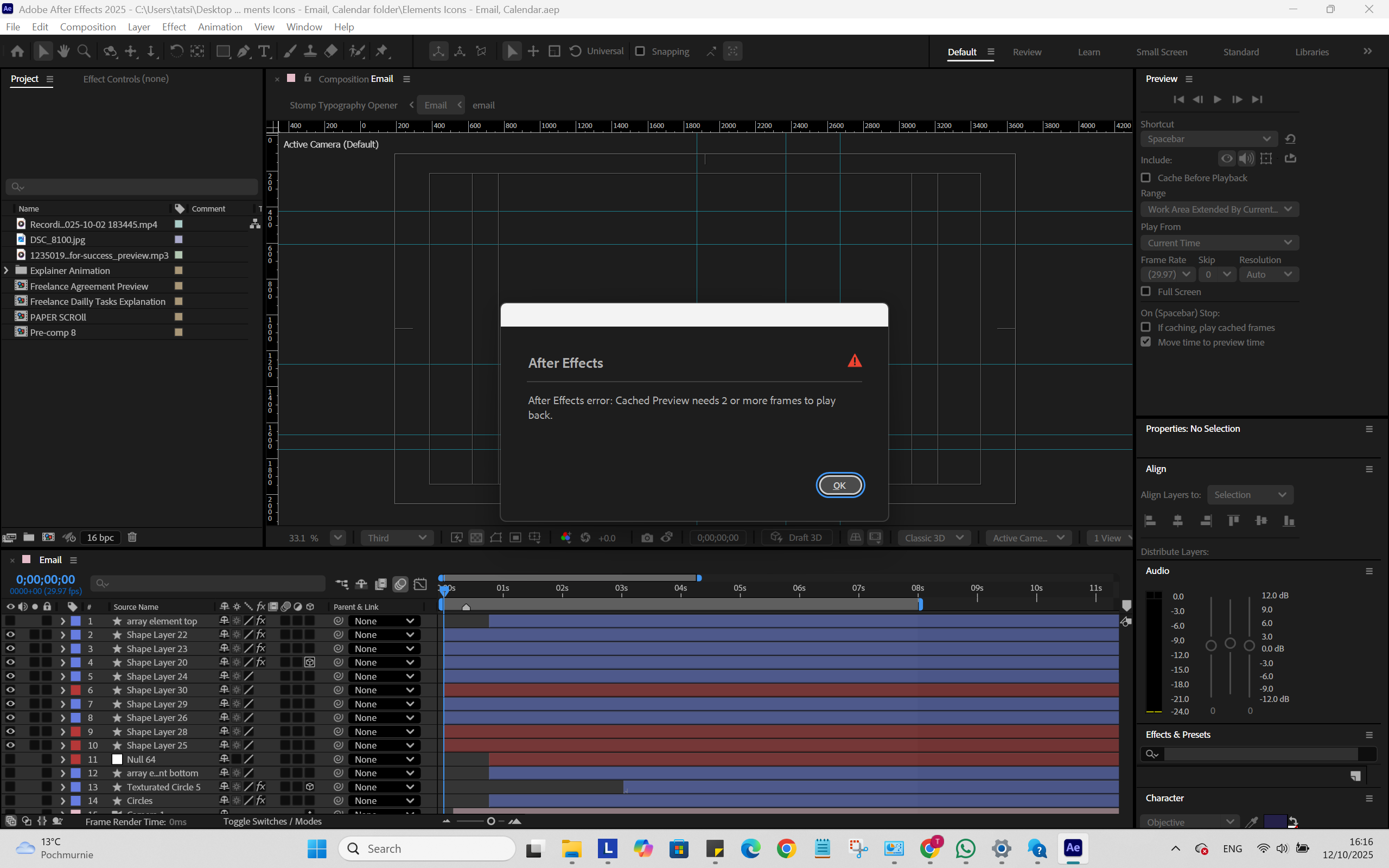Viewport: 1389px width, 868px height.
Task: Switch to the Review workspace tab
Action: coord(1027,52)
